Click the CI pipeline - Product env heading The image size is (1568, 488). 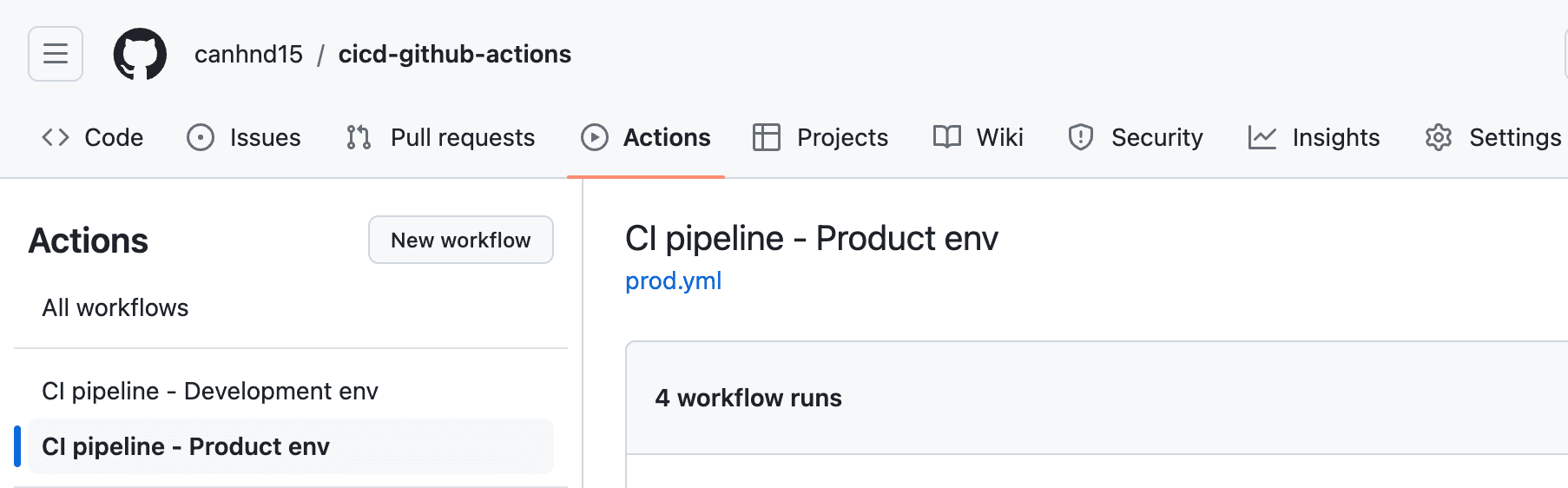[x=812, y=238]
